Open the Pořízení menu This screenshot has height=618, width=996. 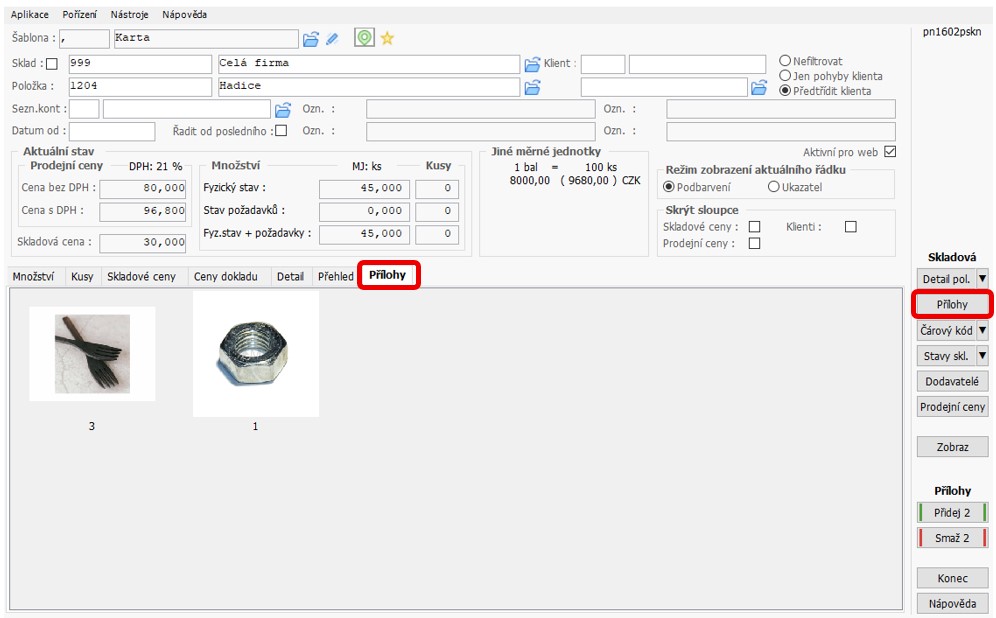79,15
